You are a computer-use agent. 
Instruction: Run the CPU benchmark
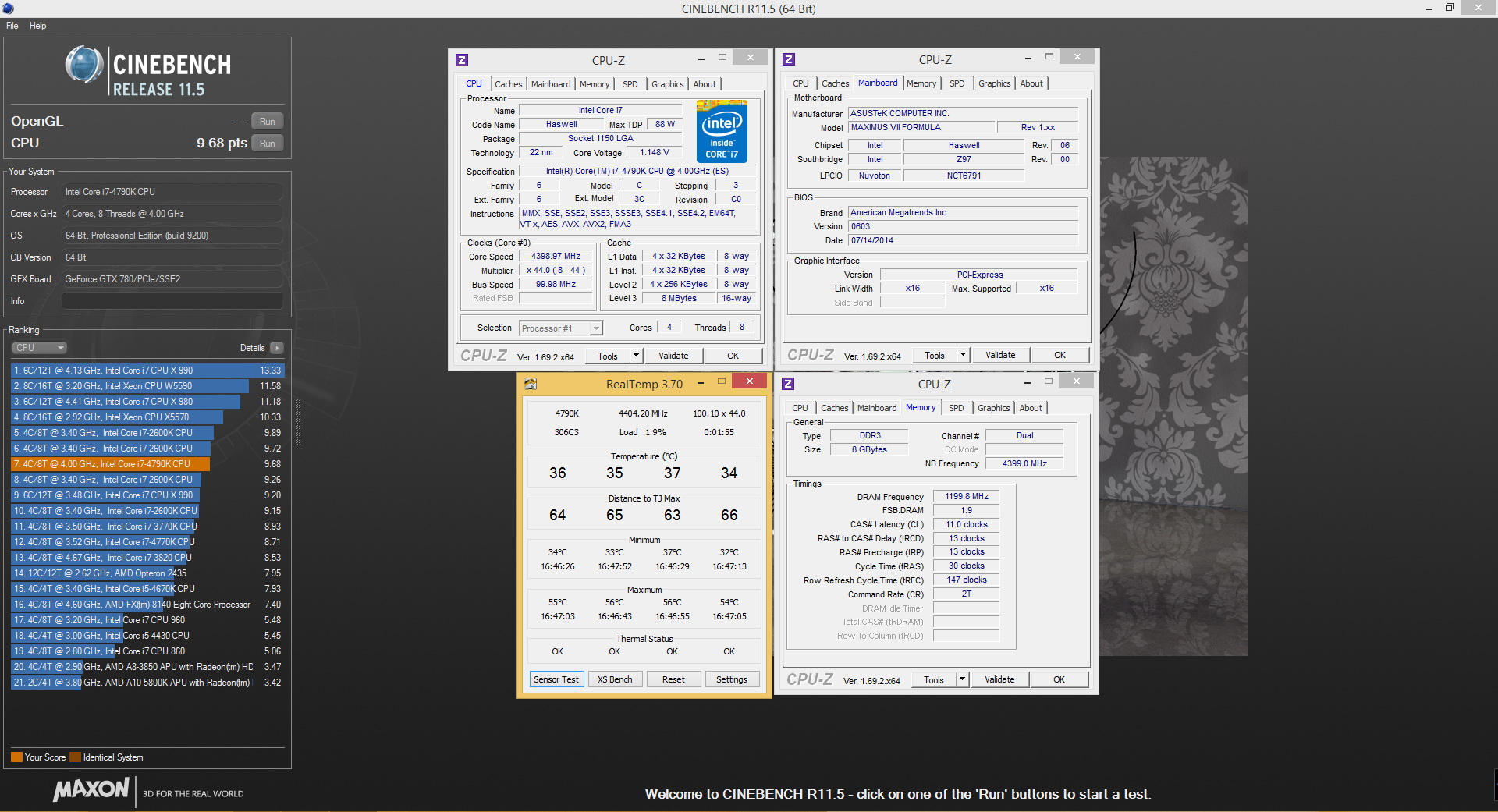(x=268, y=144)
